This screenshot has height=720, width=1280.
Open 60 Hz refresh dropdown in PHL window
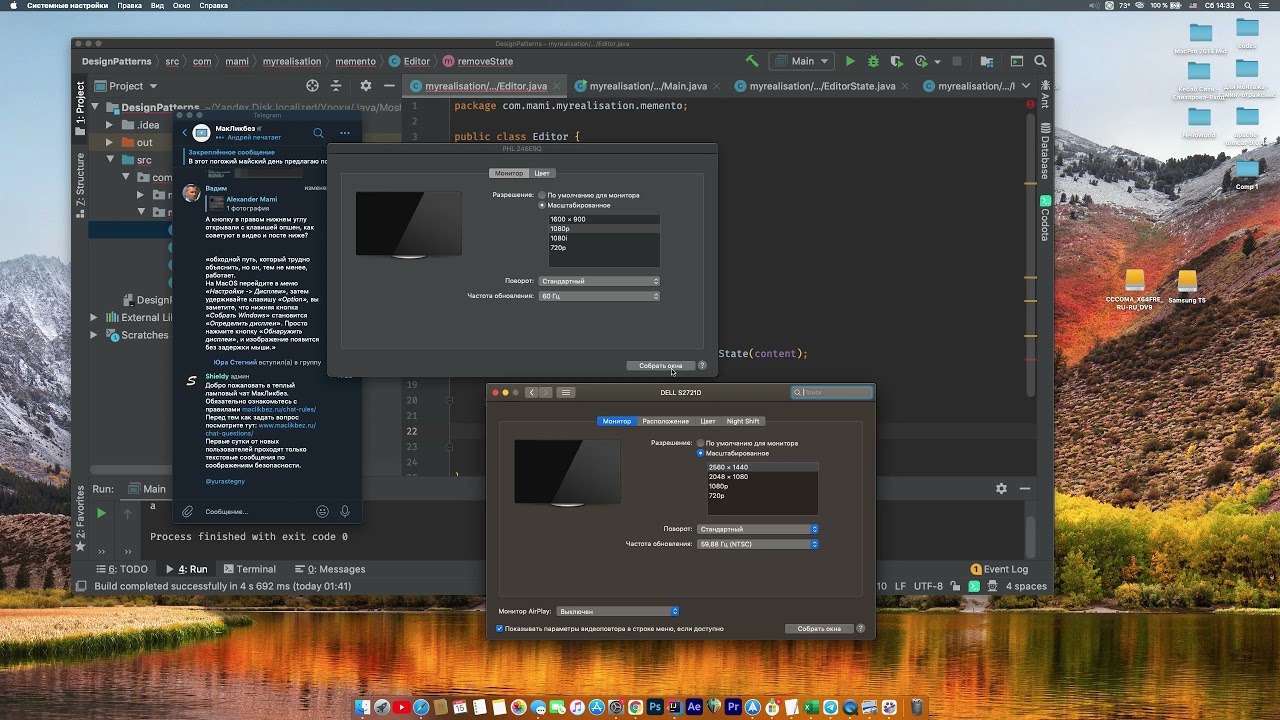(x=599, y=296)
